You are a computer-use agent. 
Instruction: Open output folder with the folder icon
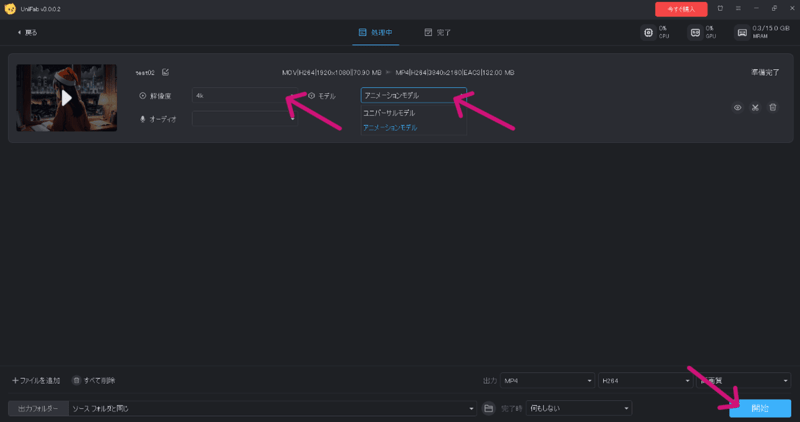[x=489, y=408]
